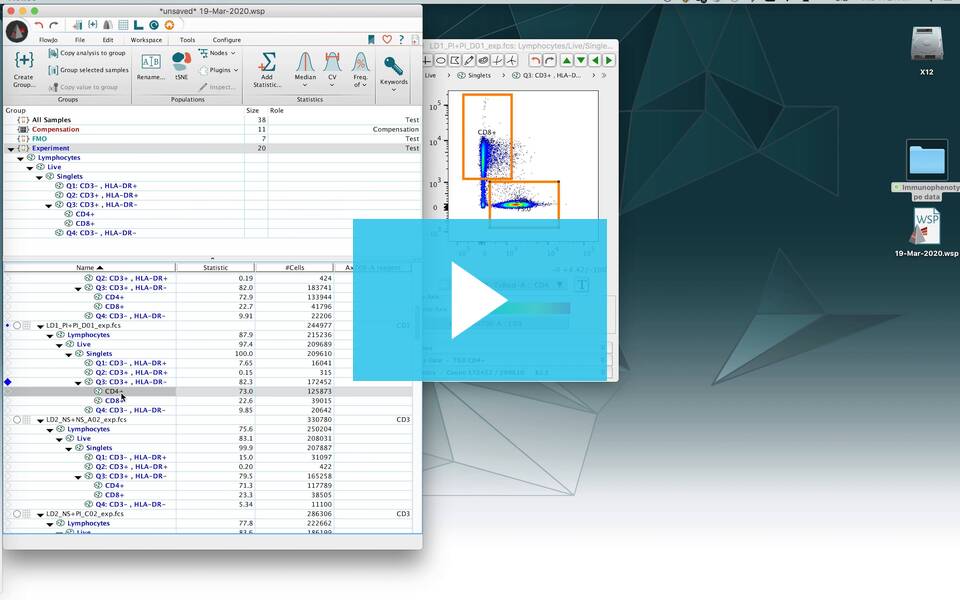Click the Create Group icon

tap(24, 60)
